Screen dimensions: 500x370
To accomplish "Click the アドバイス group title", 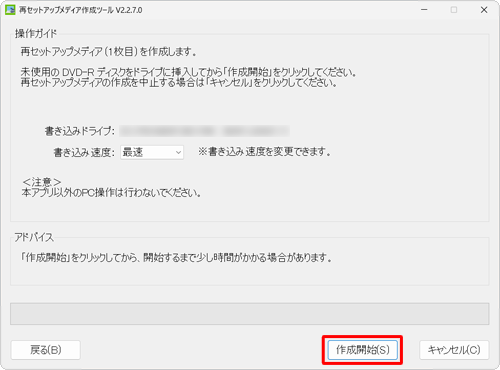I will tap(34, 237).
